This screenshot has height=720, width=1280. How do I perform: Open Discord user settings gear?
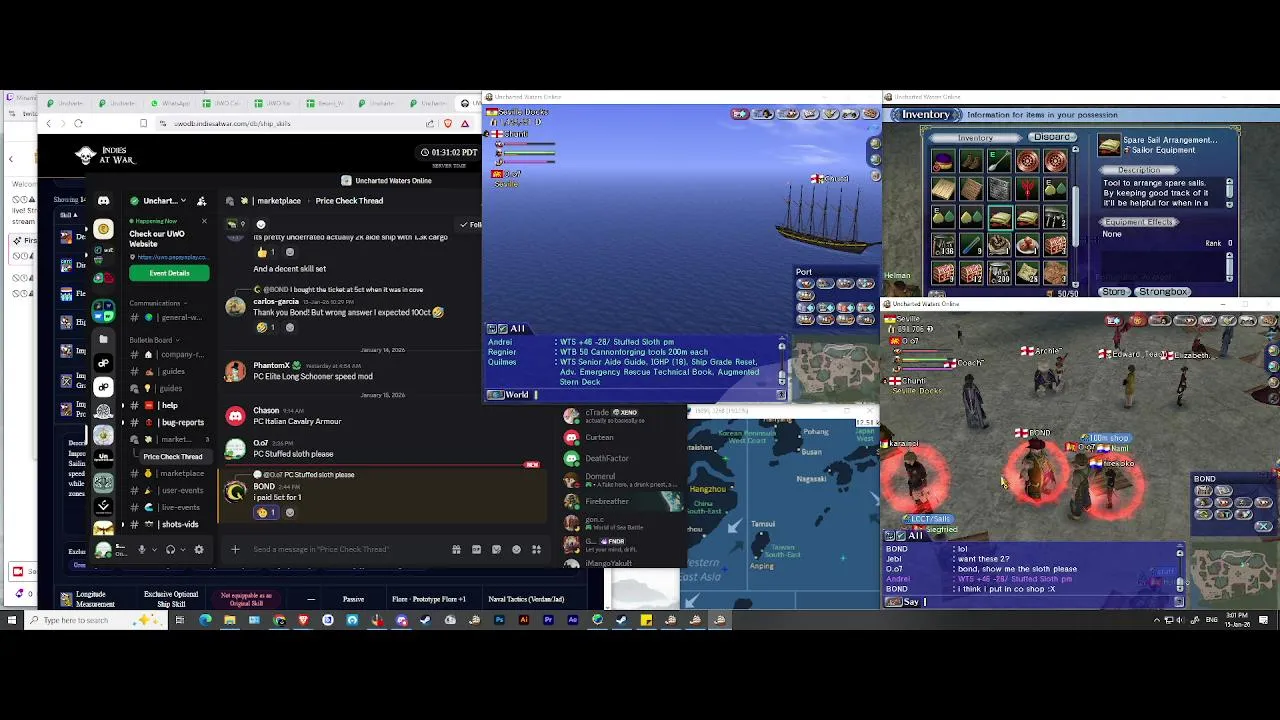click(199, 549)
